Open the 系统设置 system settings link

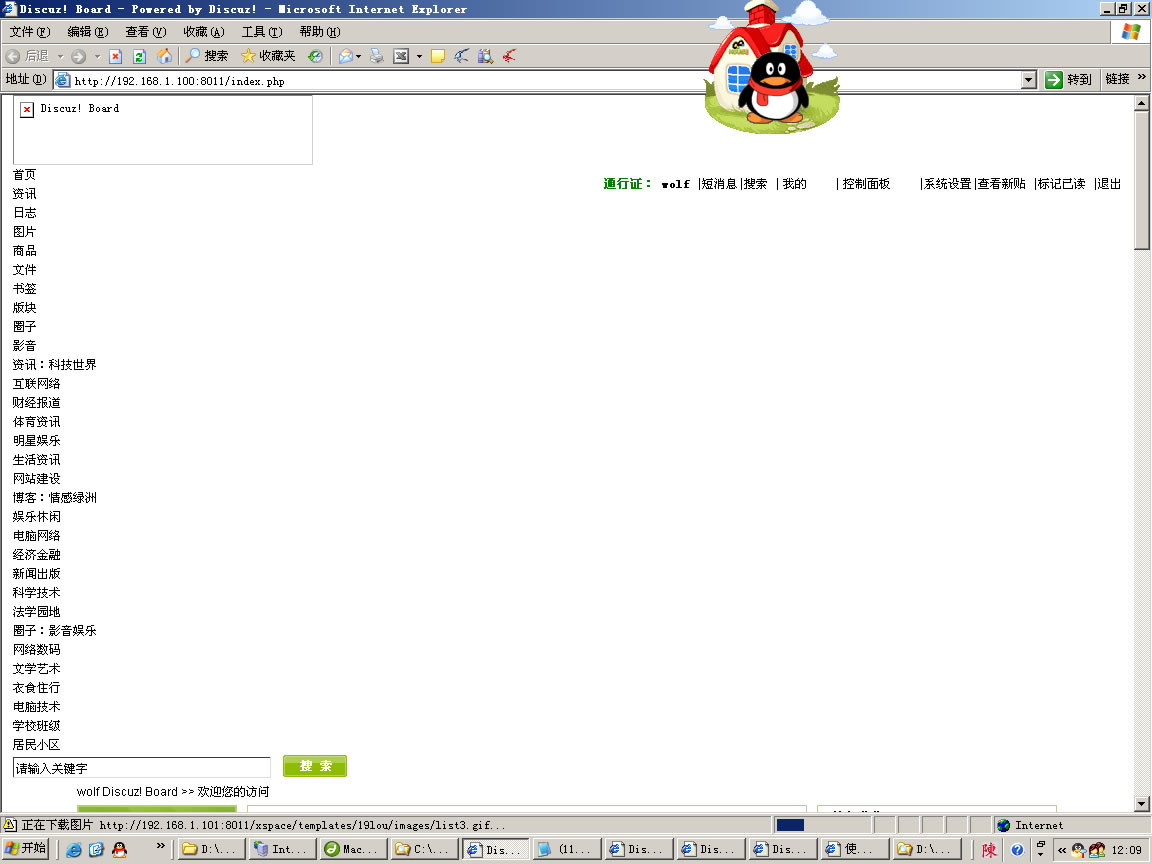click(x=948, y=184)
